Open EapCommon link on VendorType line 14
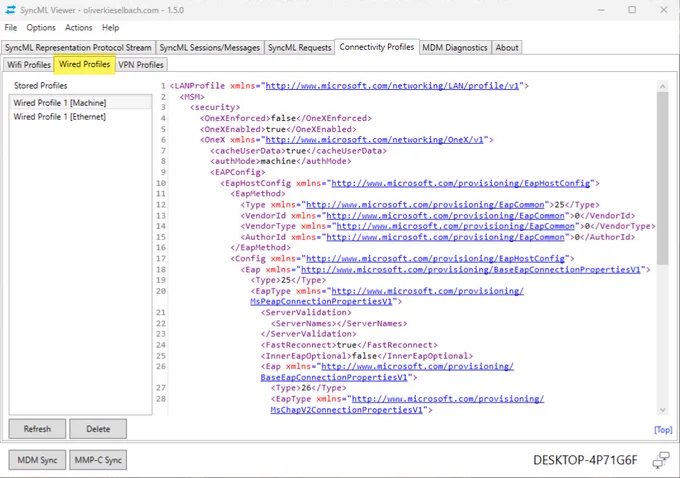The width and height of the screenshot is (680, 478). coord(455,226)
